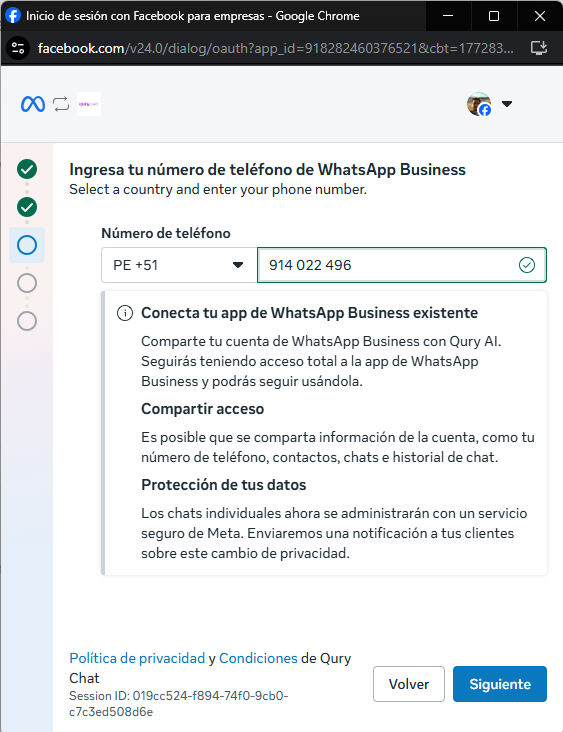Click the Facebook profile avatar picture
This screenshot has height=732, width=563.
coord(479,104)
